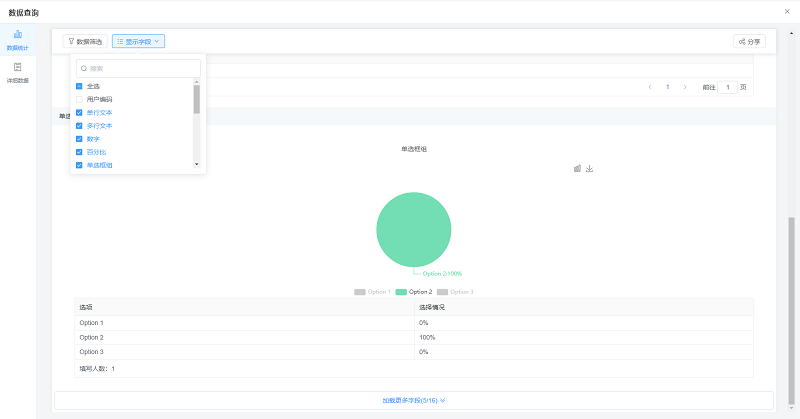800x419 pixels.
Task: Go to next page arrow
Action: click(x=685, y=87)
